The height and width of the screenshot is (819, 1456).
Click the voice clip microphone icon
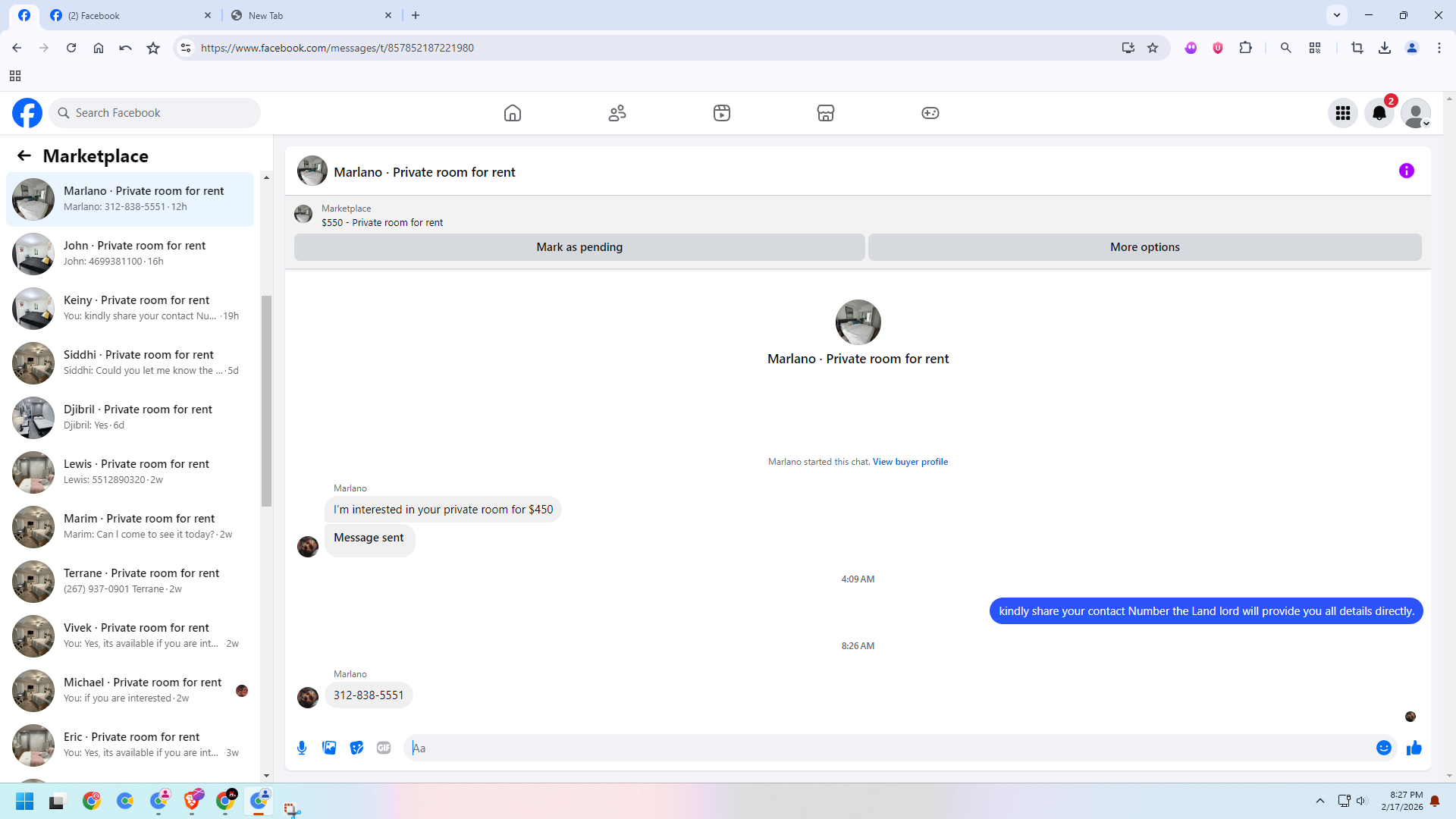point(302,748)
